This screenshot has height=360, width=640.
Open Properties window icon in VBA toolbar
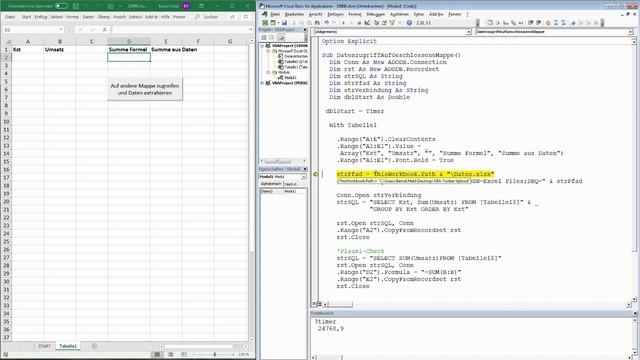click(384, 23)
